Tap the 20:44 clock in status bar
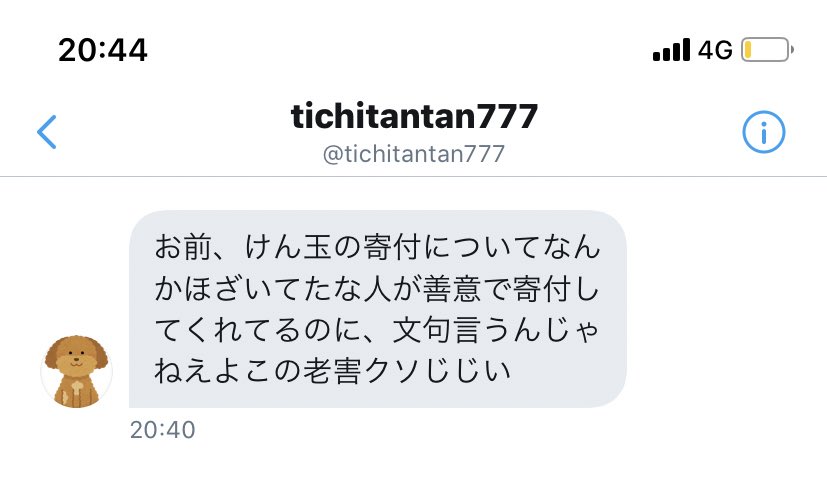827x490 pixels. coord(103,50)
